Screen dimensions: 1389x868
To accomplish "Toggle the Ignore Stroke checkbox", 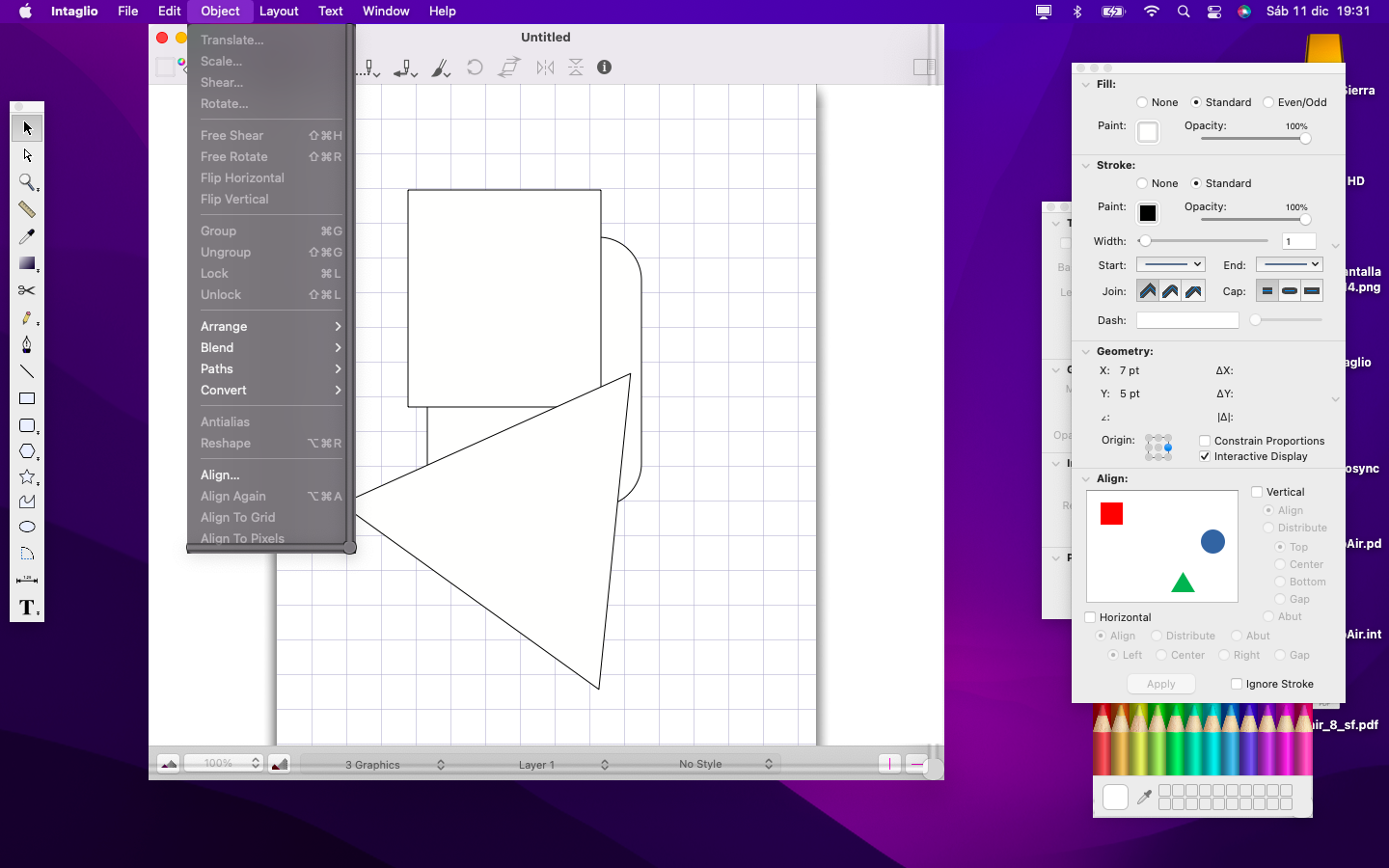I will pos(1237,684).
